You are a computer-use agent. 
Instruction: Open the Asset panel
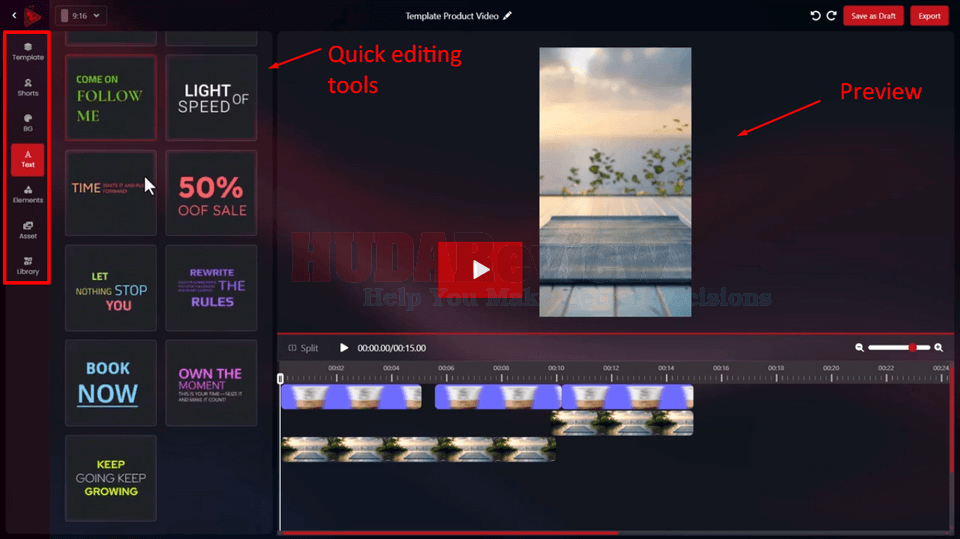[x=28, y=230]
